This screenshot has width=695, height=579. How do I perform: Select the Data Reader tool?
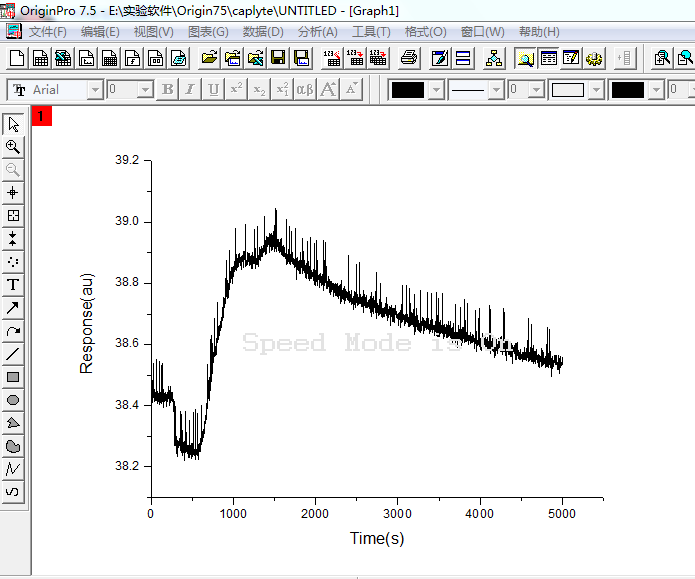point(13,215)
